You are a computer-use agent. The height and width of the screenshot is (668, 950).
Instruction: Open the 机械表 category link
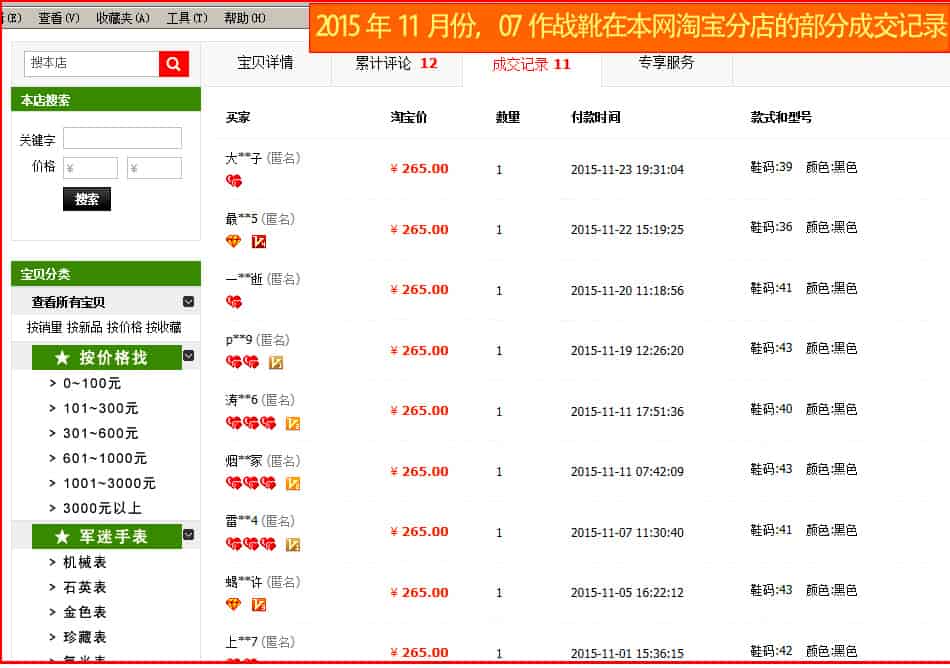pos(85,563)
